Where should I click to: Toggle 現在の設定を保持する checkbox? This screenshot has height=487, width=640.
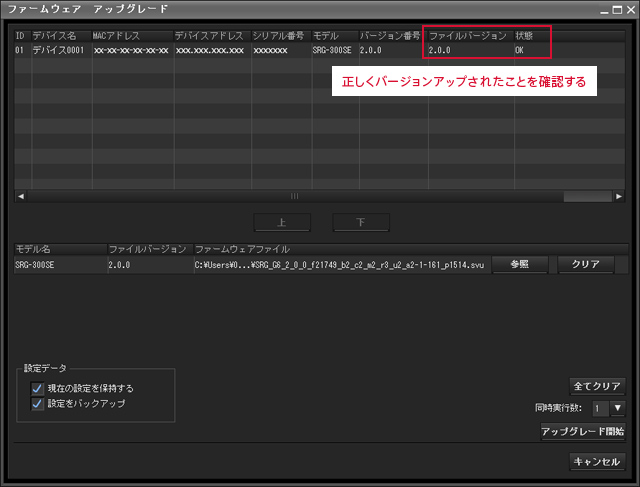38,388
